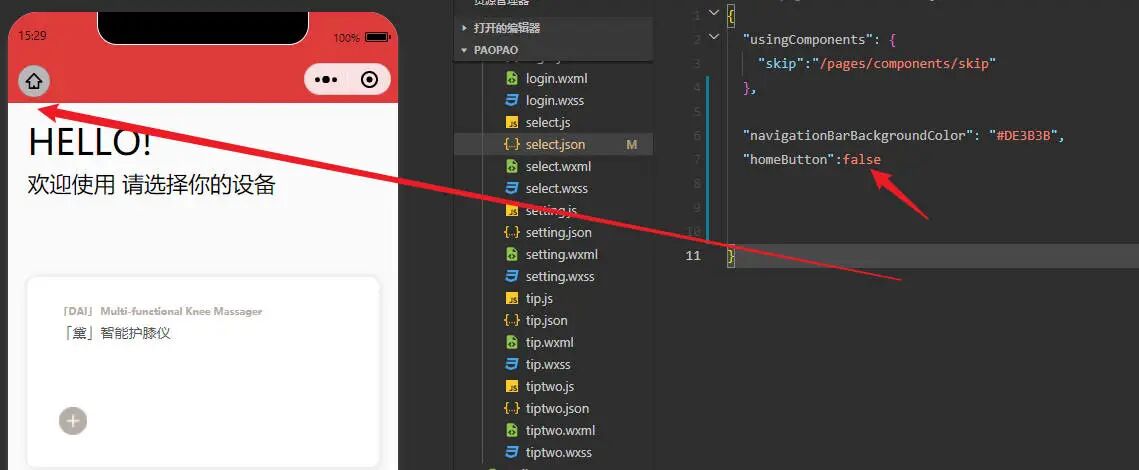Click the Multi-functional Knee Massager caption
The height and width of the screenshot is (470, 1139).
[x=181, y=311]
